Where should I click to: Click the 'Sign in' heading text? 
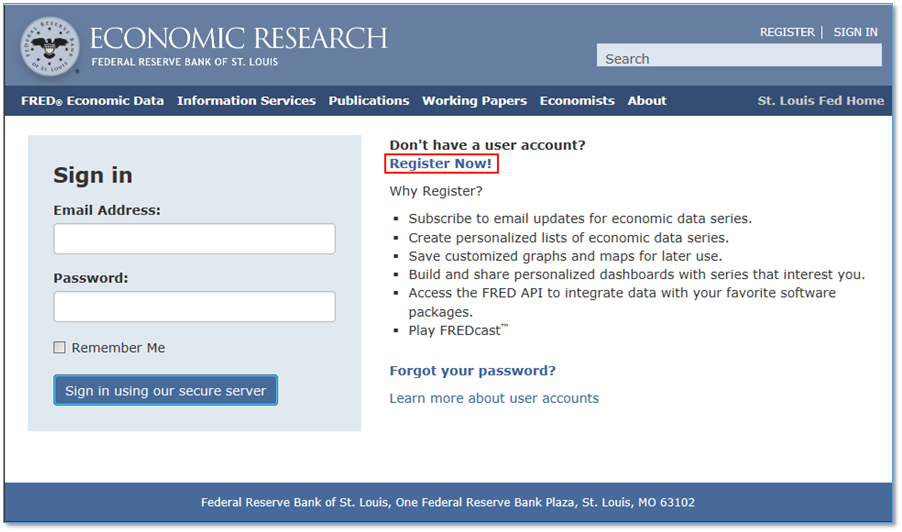(93, 175)
